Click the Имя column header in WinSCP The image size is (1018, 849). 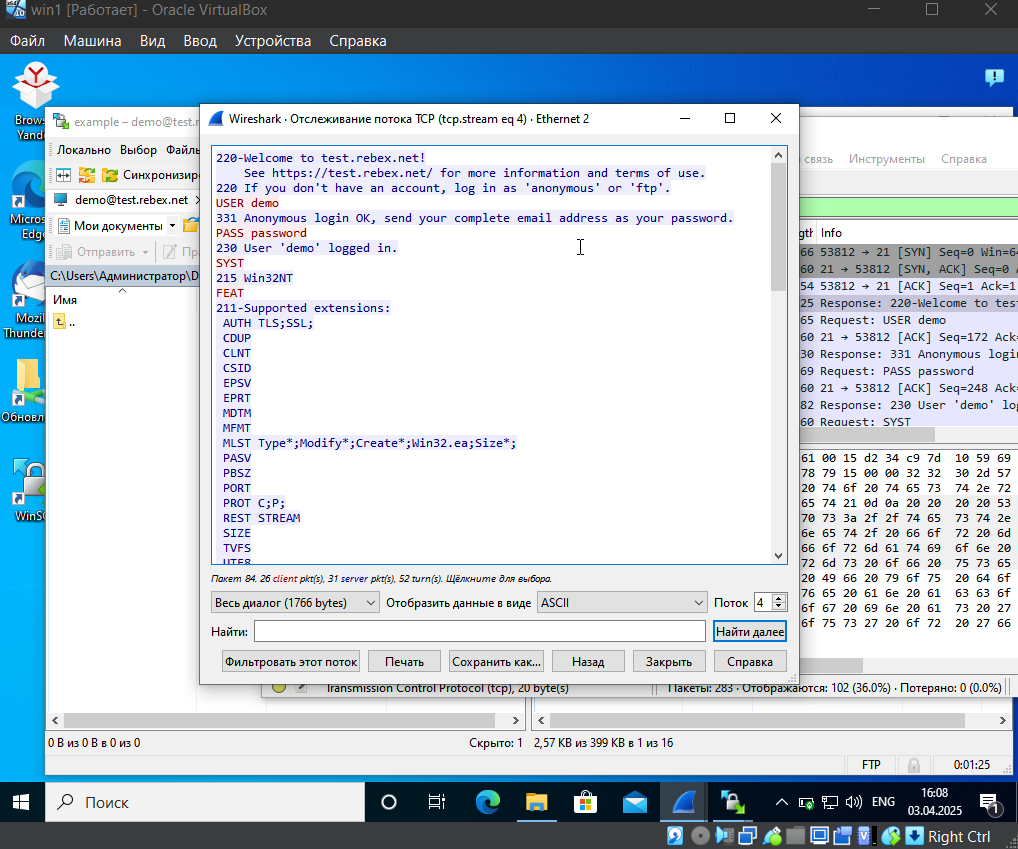[65, 300]
